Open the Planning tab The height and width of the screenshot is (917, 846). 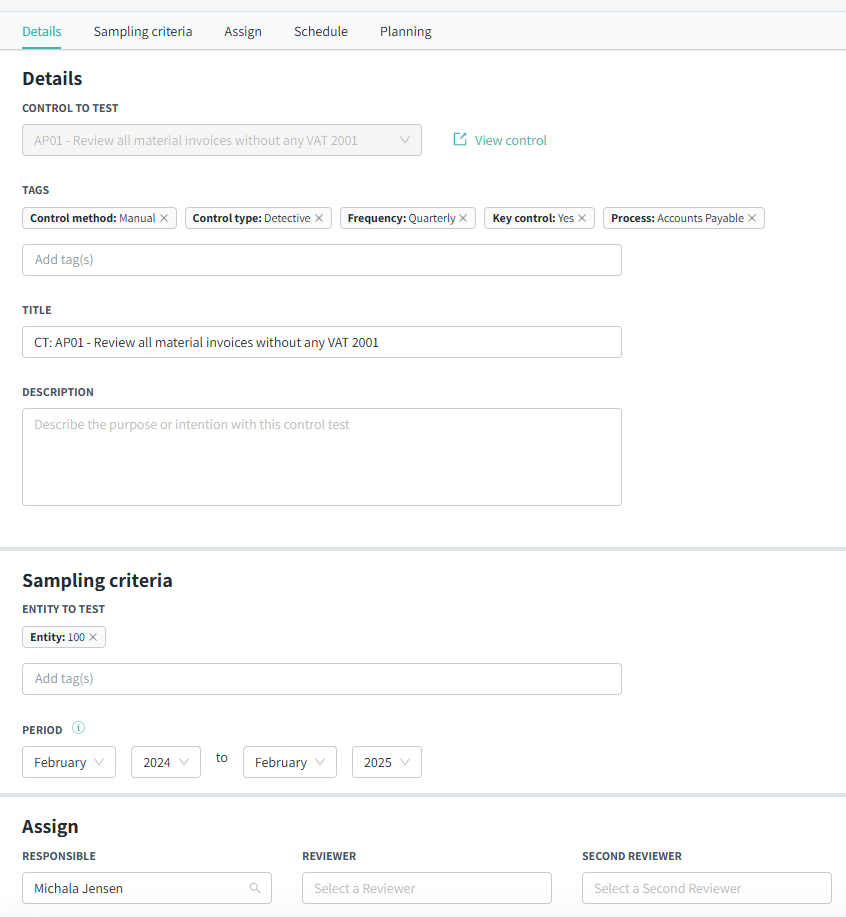pyautogui.click(x=406, y=31)
